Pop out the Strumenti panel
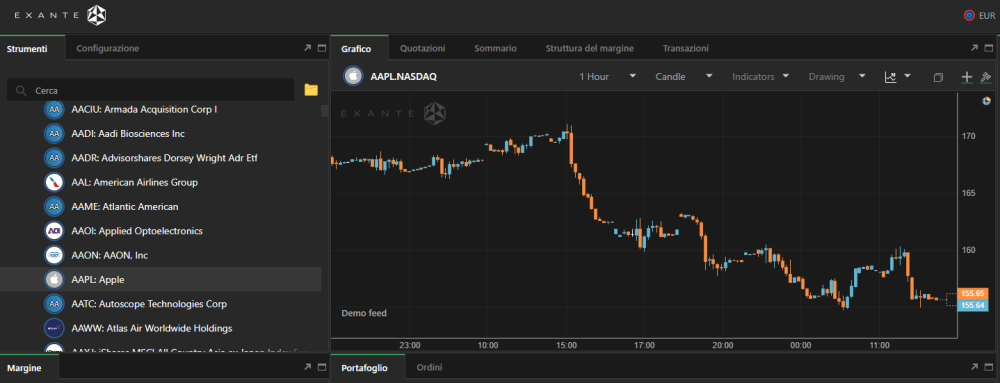Screen dimensions: 1000x383 click(x=307, y=48)
